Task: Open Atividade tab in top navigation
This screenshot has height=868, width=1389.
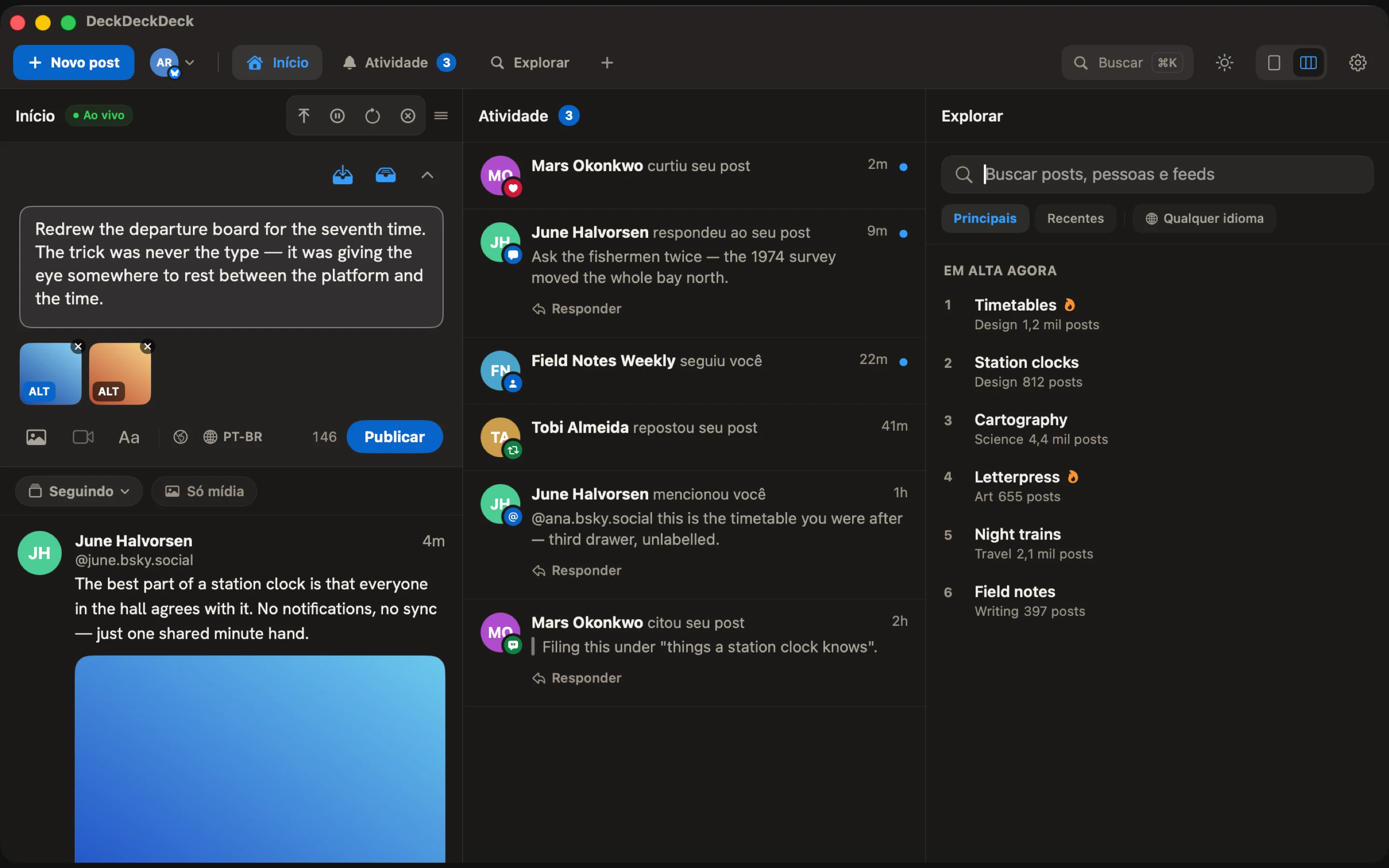Action: tap(399, 63)
